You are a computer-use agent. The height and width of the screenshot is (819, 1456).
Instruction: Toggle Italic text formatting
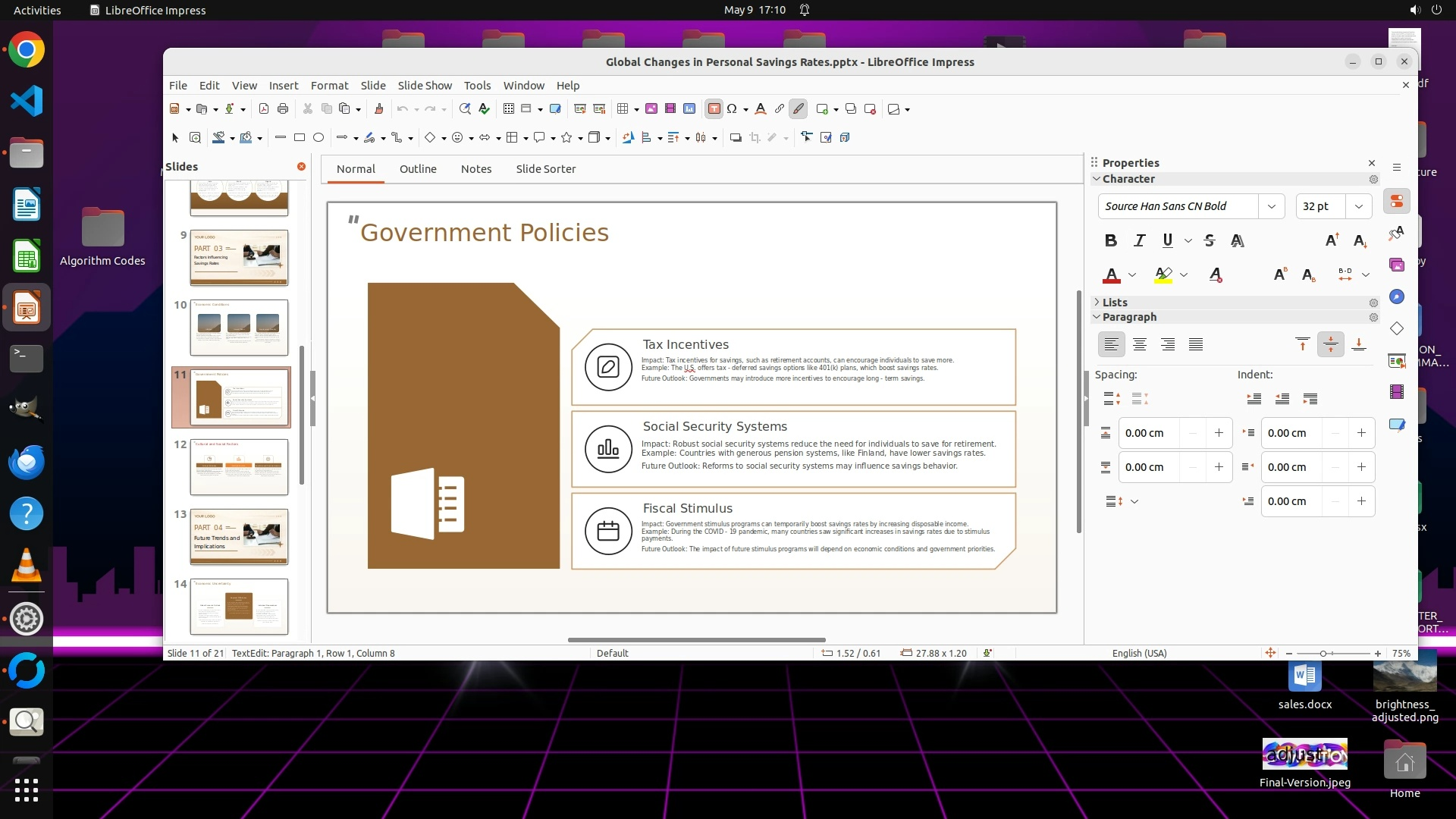click(x=1139, y=241)
